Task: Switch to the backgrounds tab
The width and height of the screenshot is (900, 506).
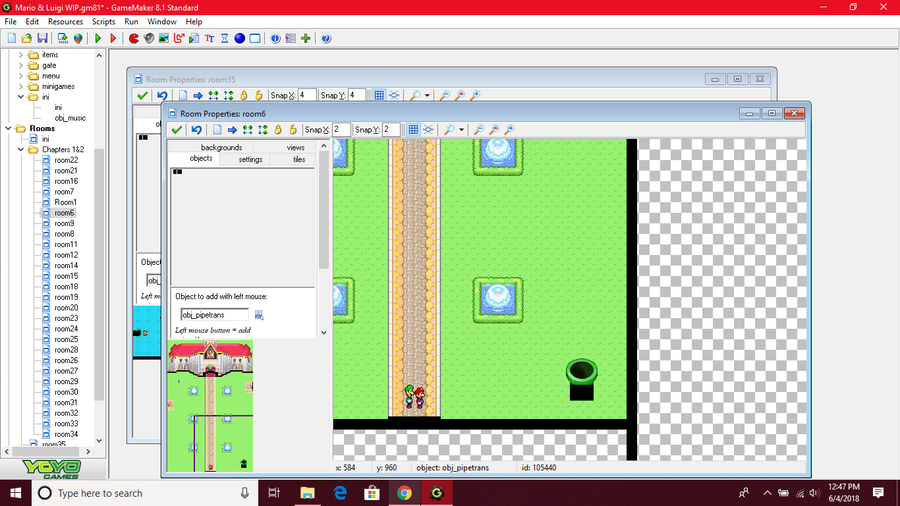Action: [221, 147]
